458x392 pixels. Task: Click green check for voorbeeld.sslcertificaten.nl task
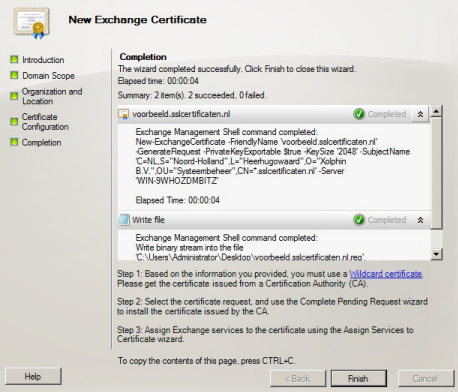pos(359,114)
